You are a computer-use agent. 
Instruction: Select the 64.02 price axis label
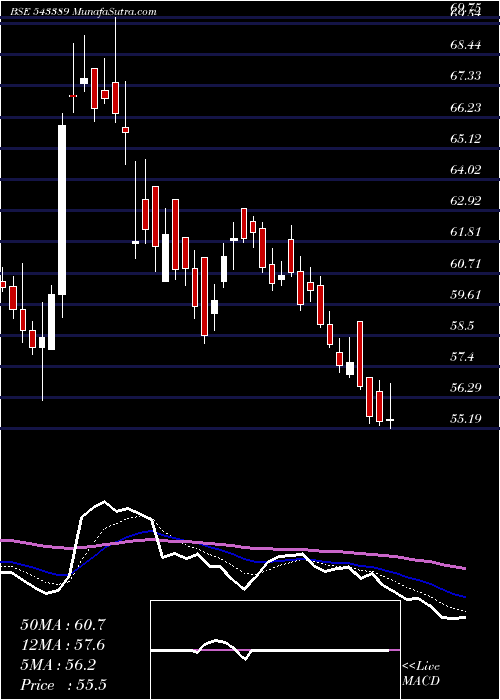coord(466,170)
